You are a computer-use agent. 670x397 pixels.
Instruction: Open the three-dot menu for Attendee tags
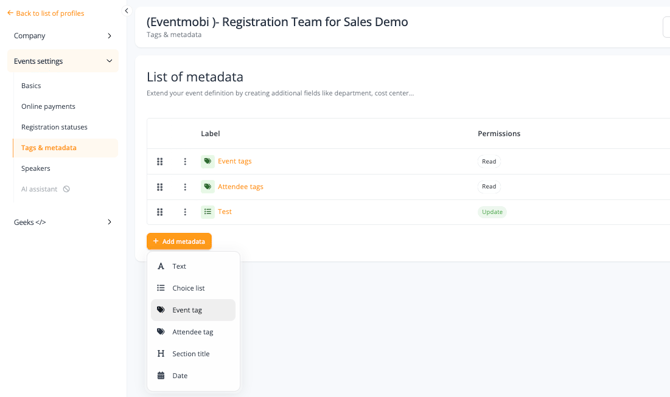(x=185, y=187)
